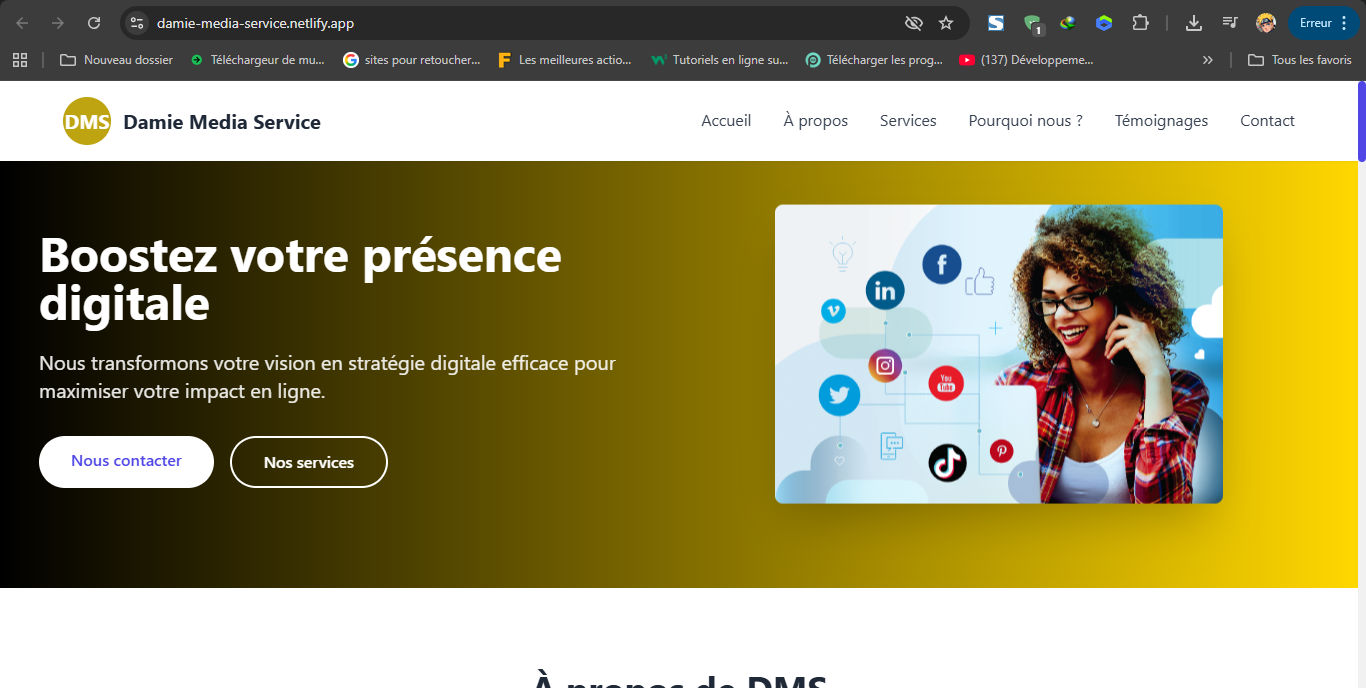Open the Télécharger les prog... bookmark
This screenshot has width=1366, height=688.
tap(875, 60)
